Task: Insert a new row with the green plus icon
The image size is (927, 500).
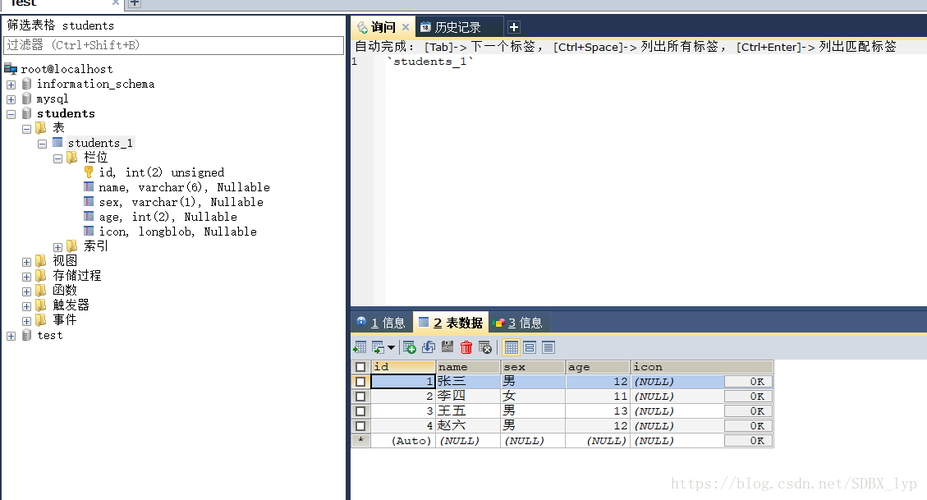Action: [x=409, y=348]
